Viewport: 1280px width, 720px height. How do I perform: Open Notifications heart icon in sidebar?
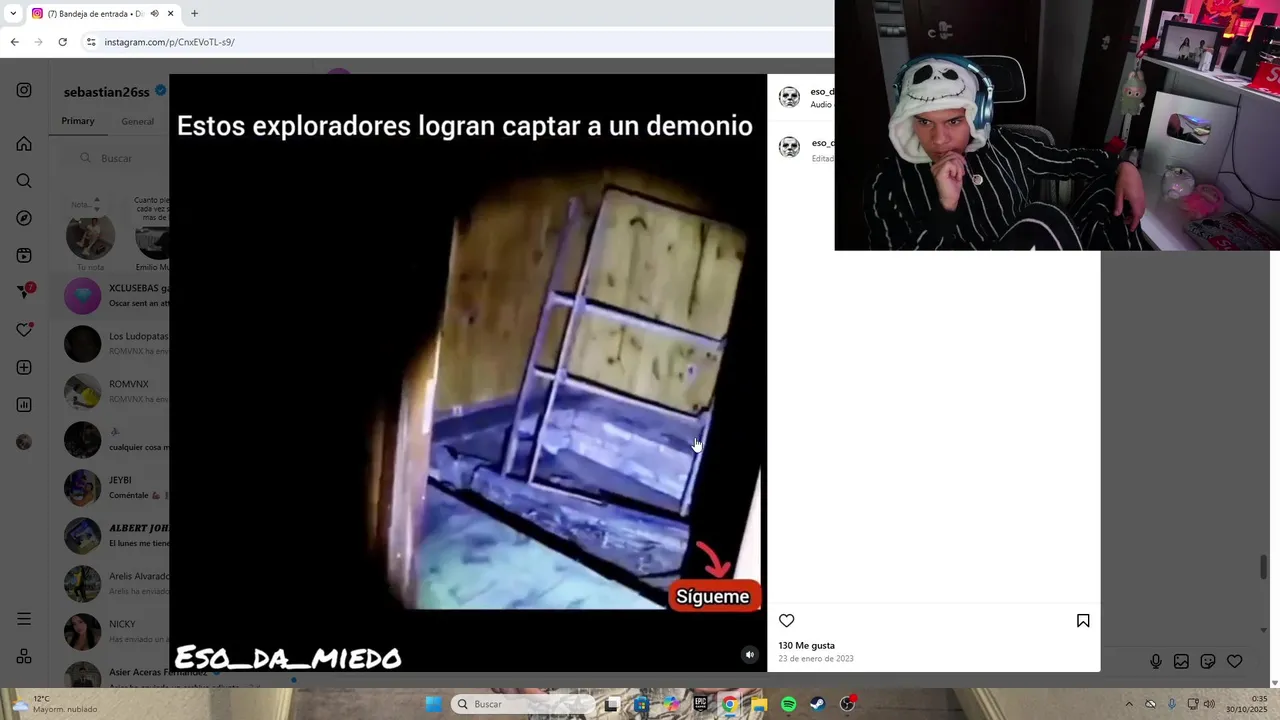tap(24, 330)
